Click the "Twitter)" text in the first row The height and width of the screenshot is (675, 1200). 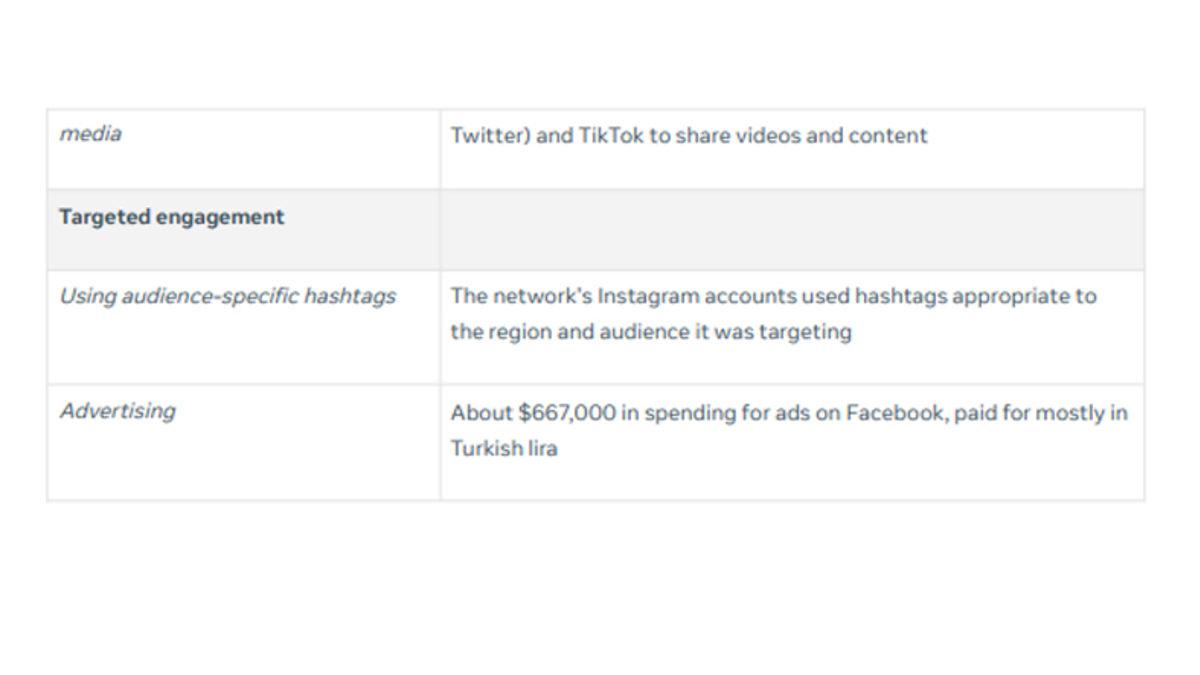point(489,135)
